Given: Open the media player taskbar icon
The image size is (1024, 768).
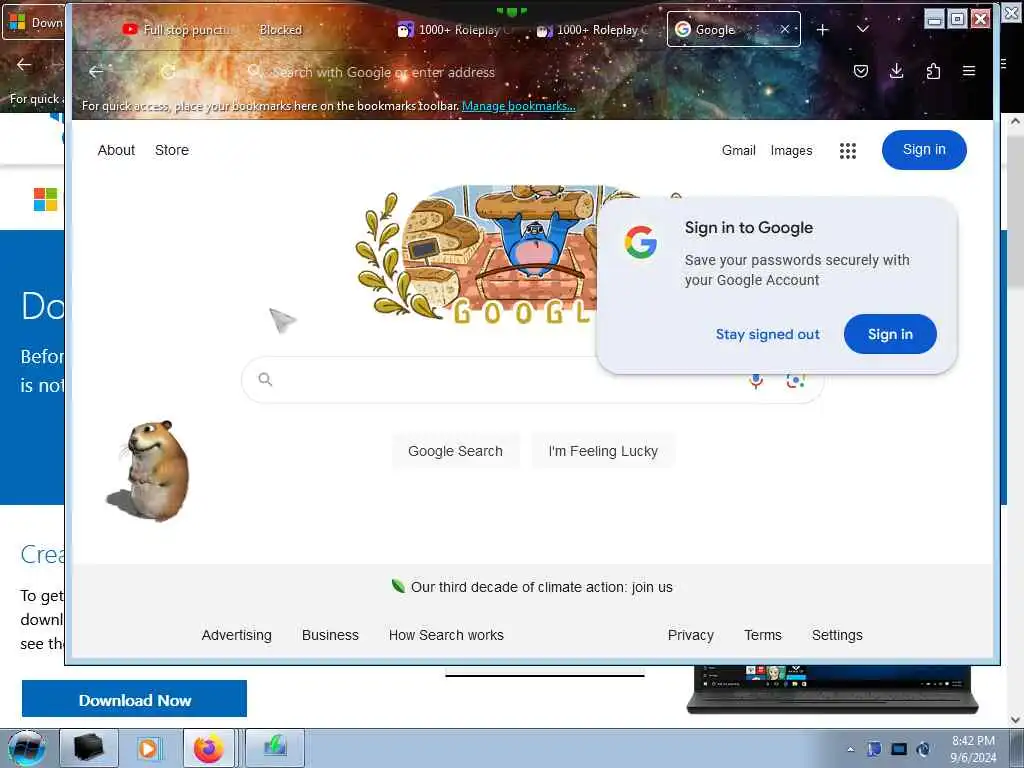Looking at the screenshot, I should point(148,748).
